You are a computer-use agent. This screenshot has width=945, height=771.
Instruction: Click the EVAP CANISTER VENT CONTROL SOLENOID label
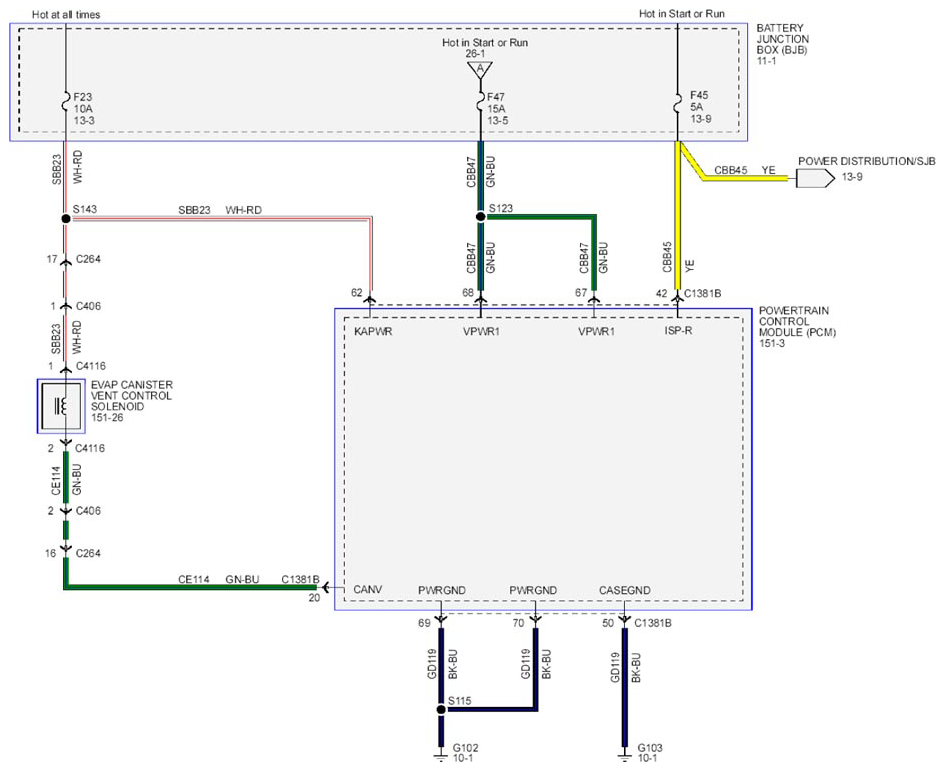[132, 395]
